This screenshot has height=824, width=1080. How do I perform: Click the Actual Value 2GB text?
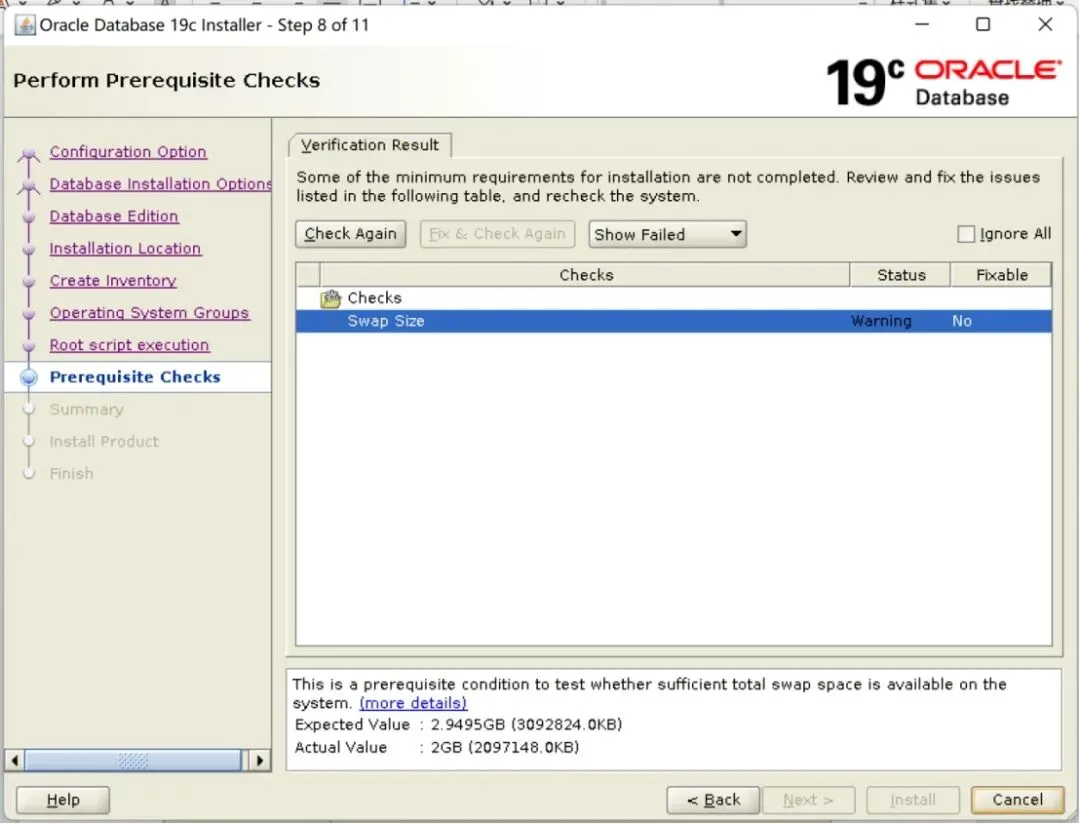[505, 748]
